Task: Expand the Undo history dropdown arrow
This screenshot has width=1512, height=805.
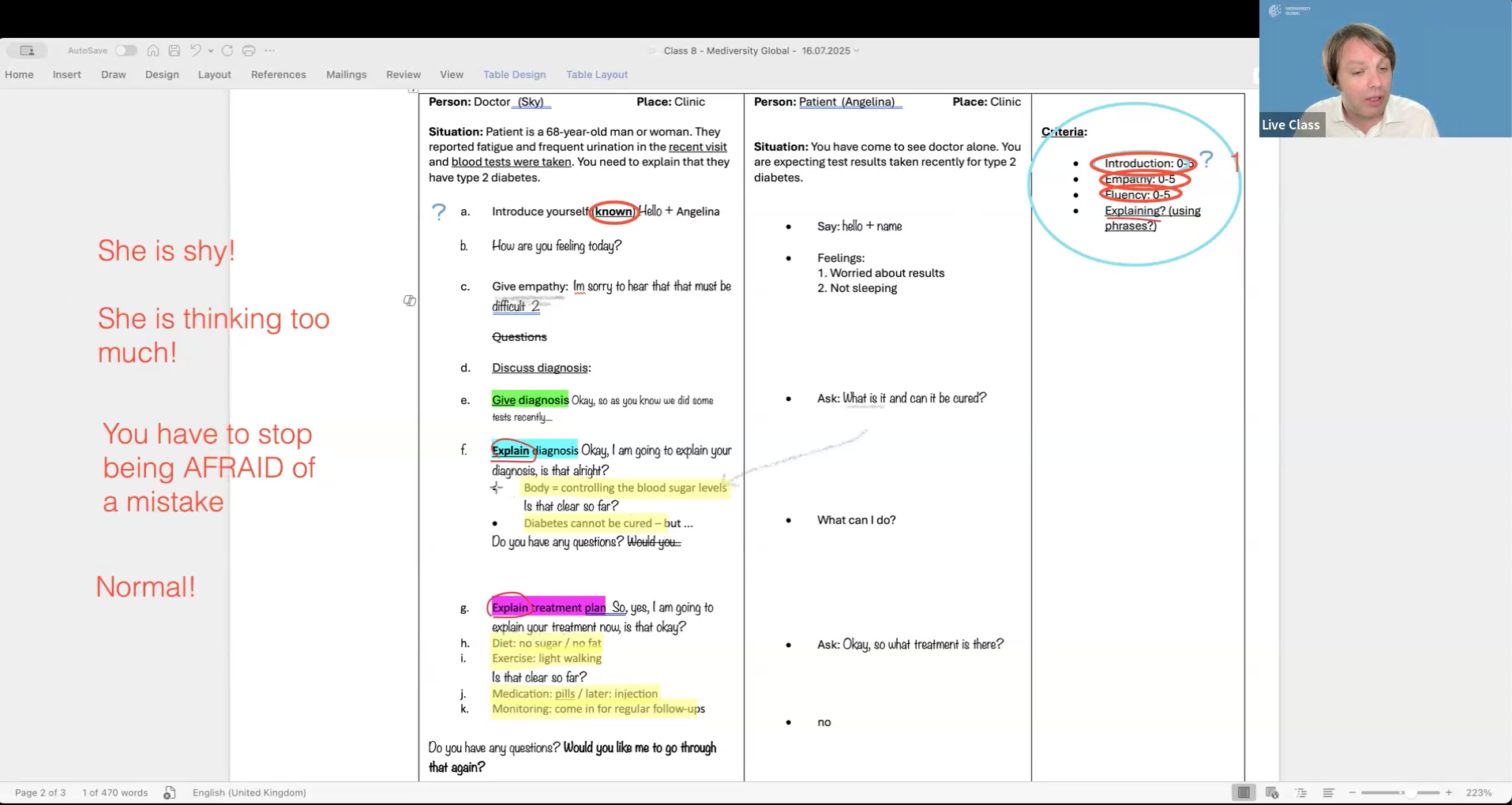Action: click(211, 51)
